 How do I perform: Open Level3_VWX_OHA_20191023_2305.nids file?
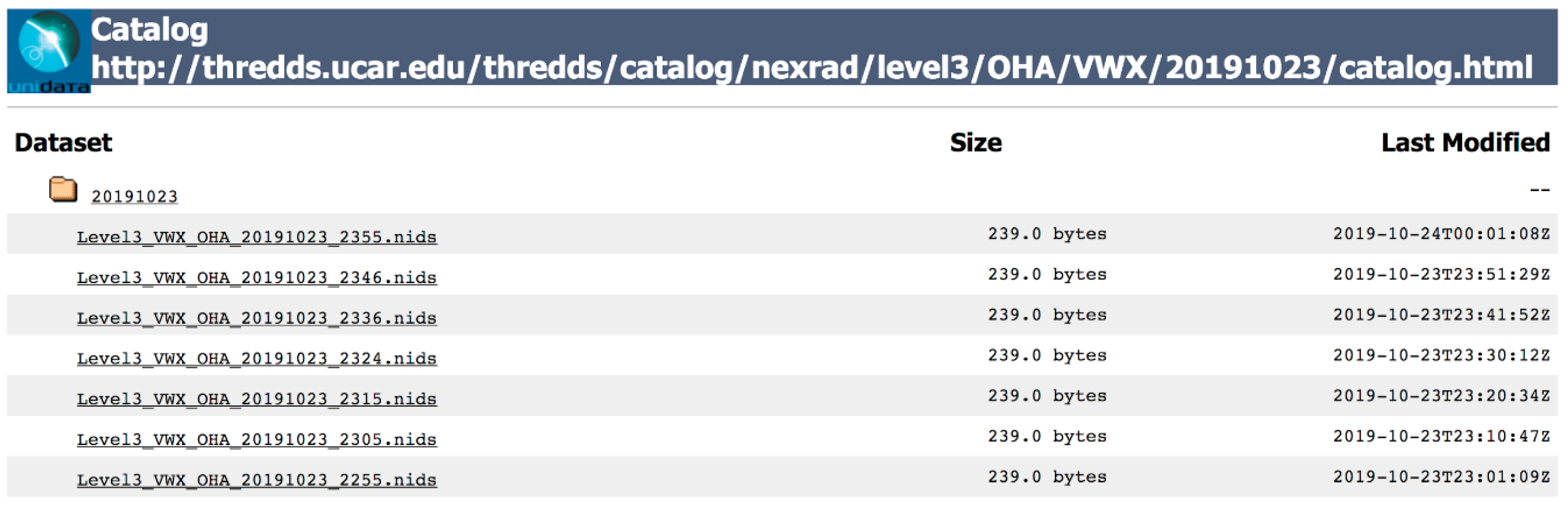pos(256,439)
